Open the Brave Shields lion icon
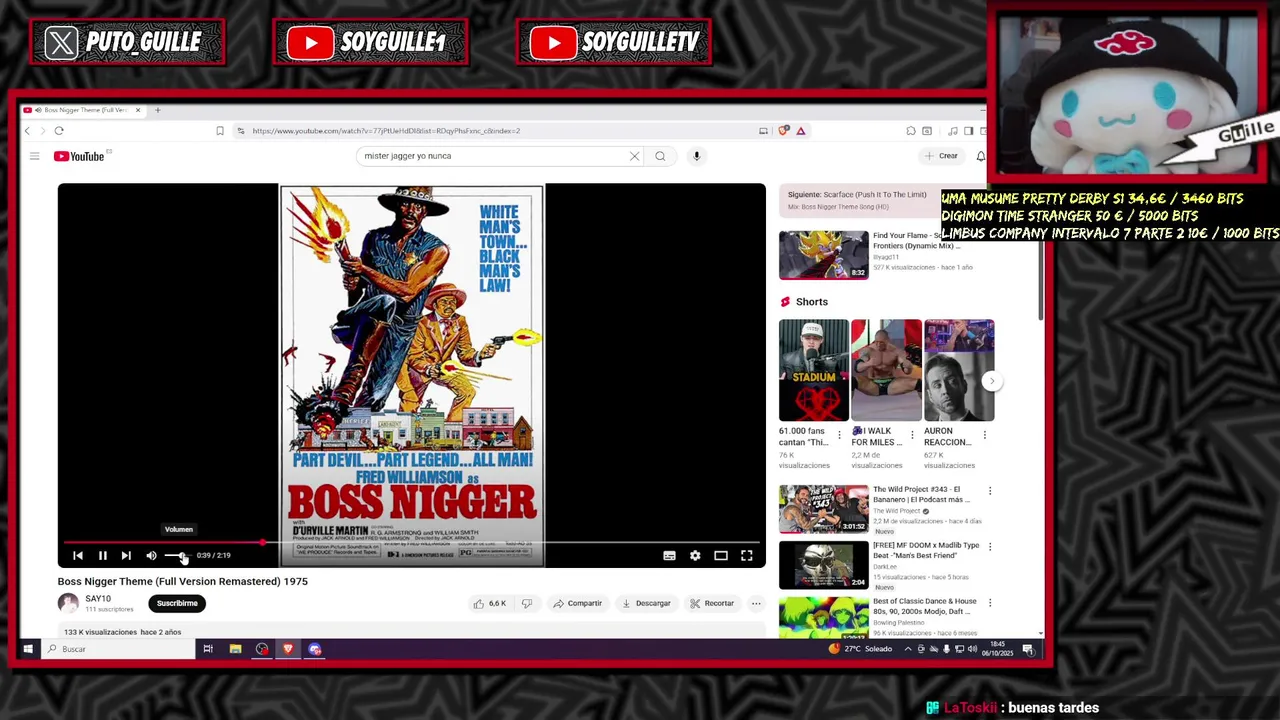This screenshot has width=1280, height=720. point(784,131)
